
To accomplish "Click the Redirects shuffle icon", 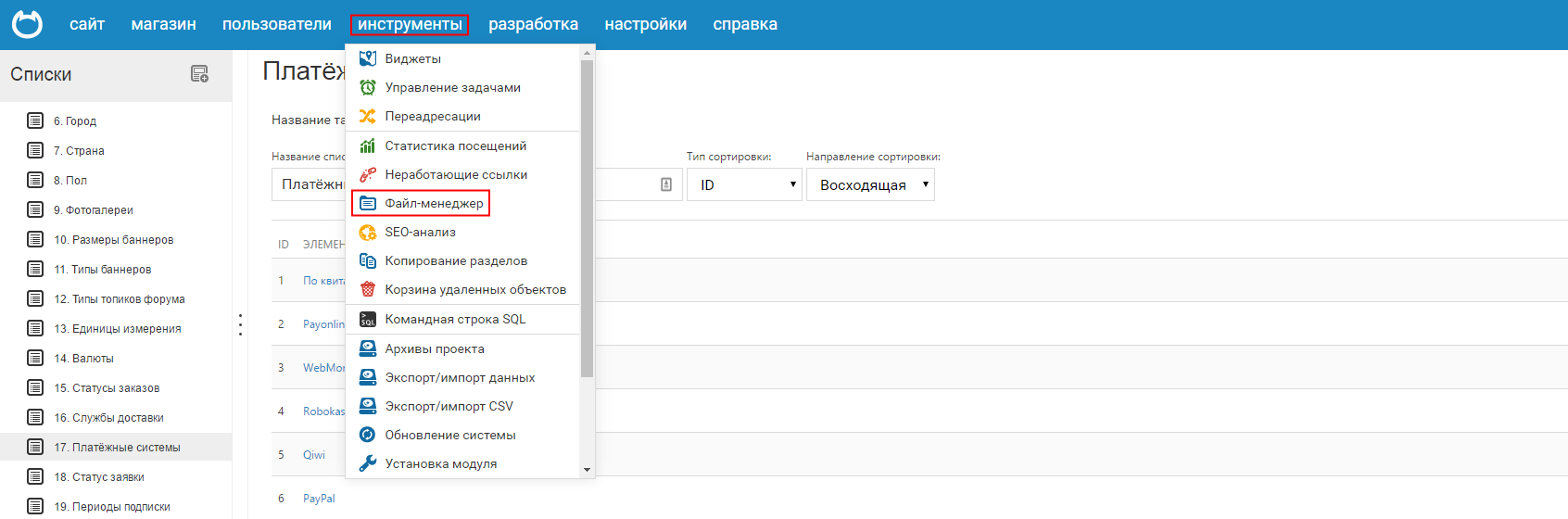I will tap(368, 116).
